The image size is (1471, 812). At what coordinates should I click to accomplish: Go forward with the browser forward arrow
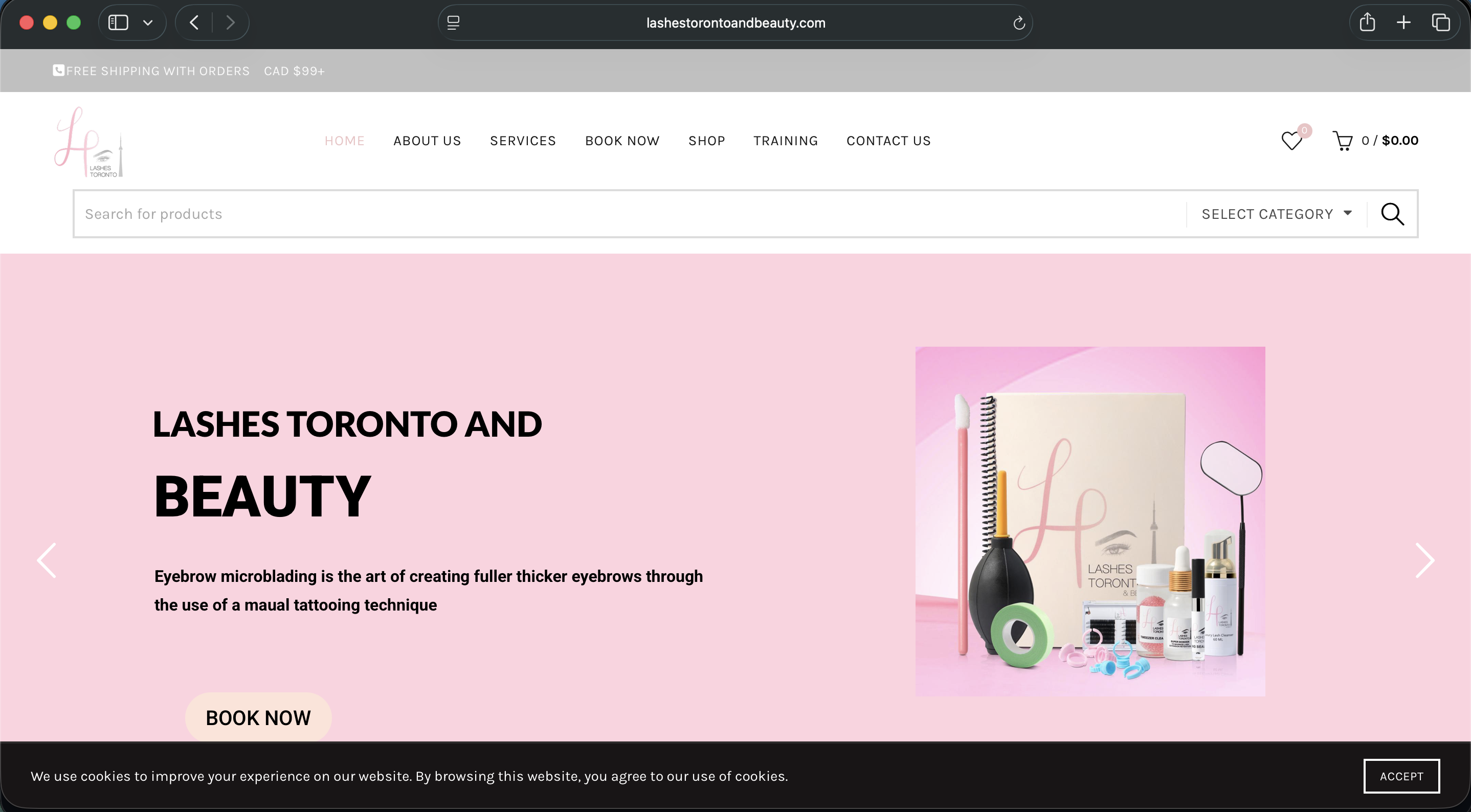click(230, 23)
